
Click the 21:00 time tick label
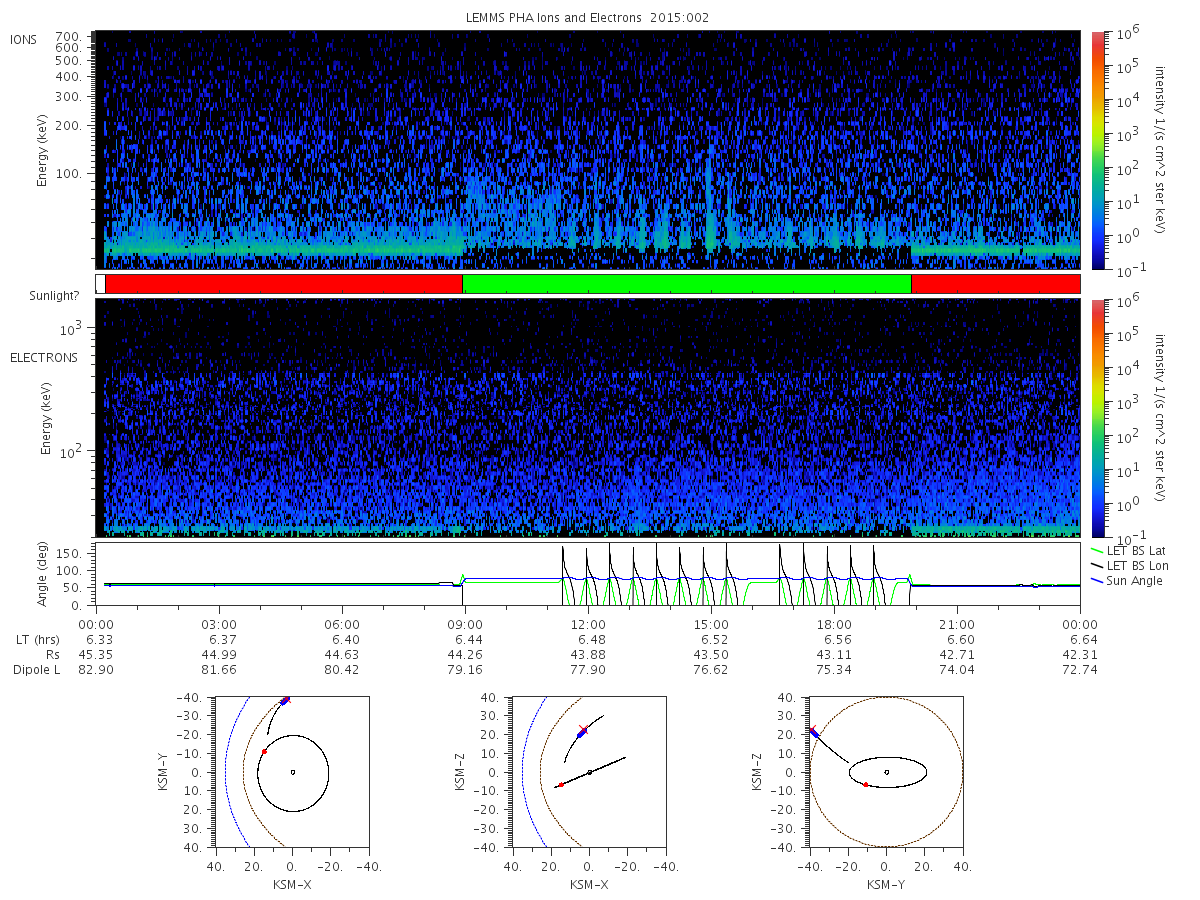tap(957, 625)
